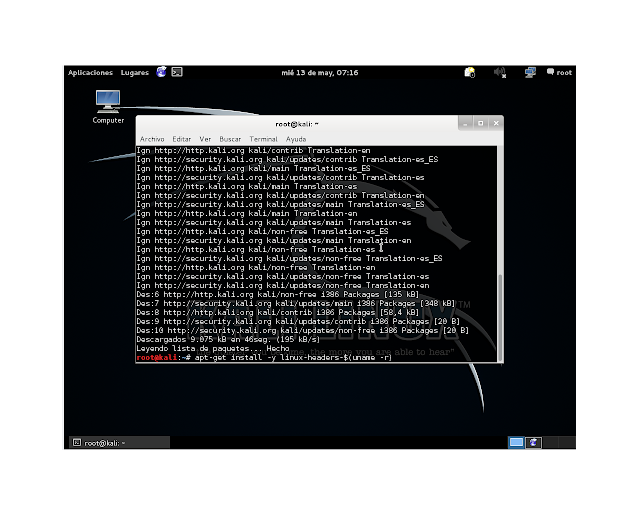Click the Des:9 updates/contrib i386 Packages line

[x=298, y=322]
